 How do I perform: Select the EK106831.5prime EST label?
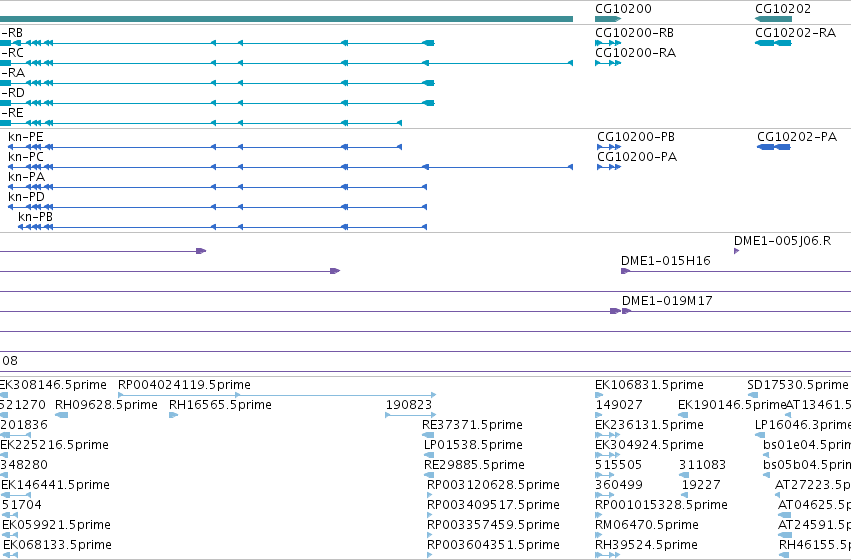[x=650, y=385]
